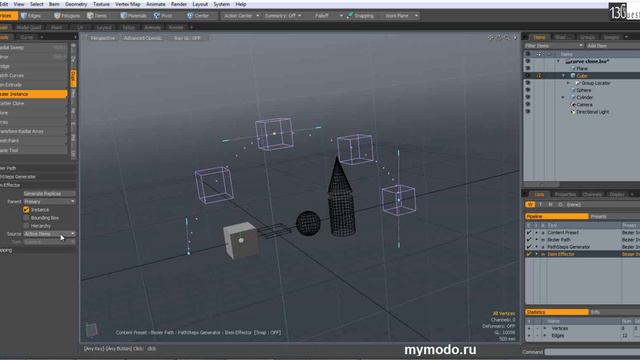
Task: Toggle visibility of Sphere item
Action: [x=528, y=90]
